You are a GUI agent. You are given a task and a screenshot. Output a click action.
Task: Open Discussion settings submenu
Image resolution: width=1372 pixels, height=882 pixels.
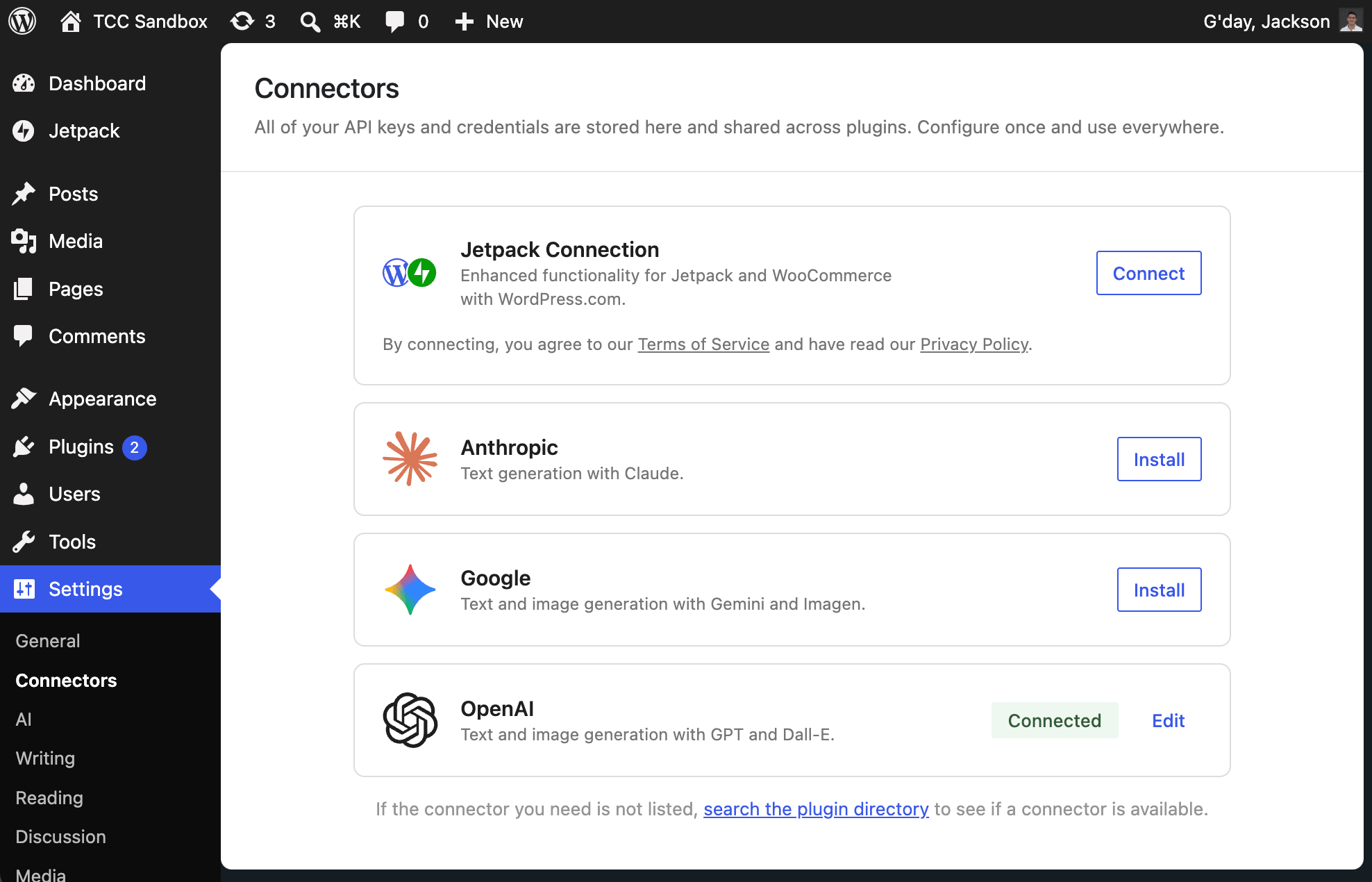(60, 836)
